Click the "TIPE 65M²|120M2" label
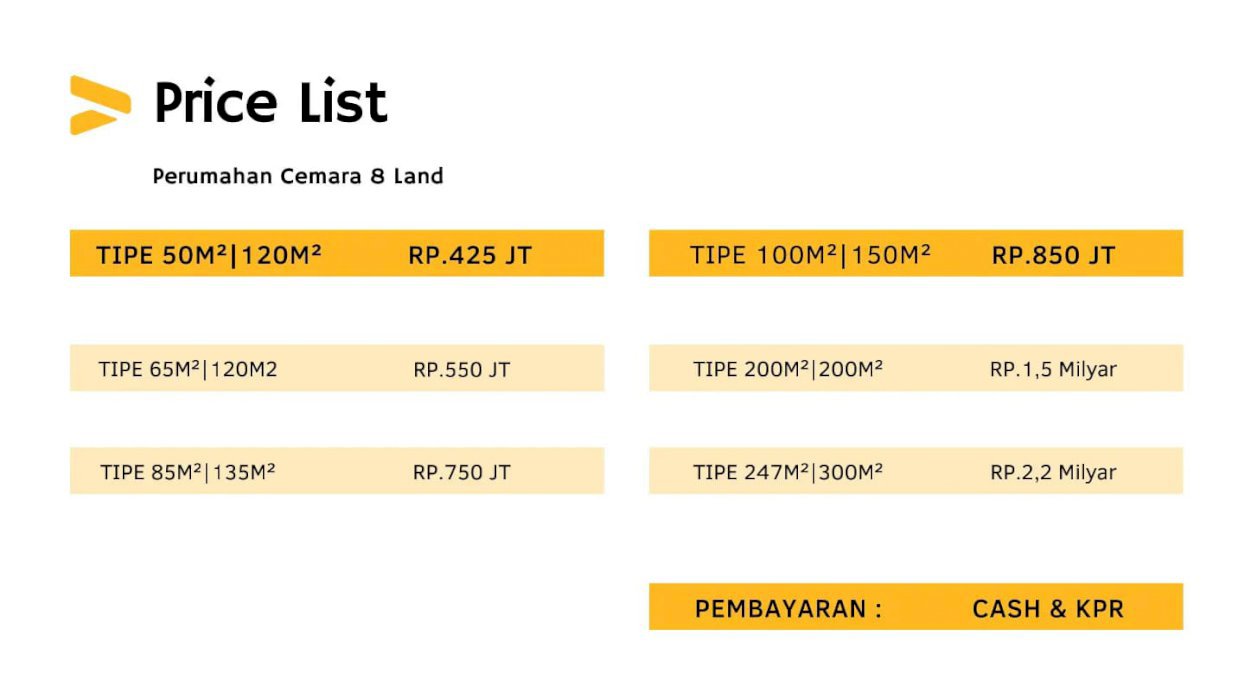This screenshot has width=1245, height=700. pyautogui.click(x=188, y=370)
